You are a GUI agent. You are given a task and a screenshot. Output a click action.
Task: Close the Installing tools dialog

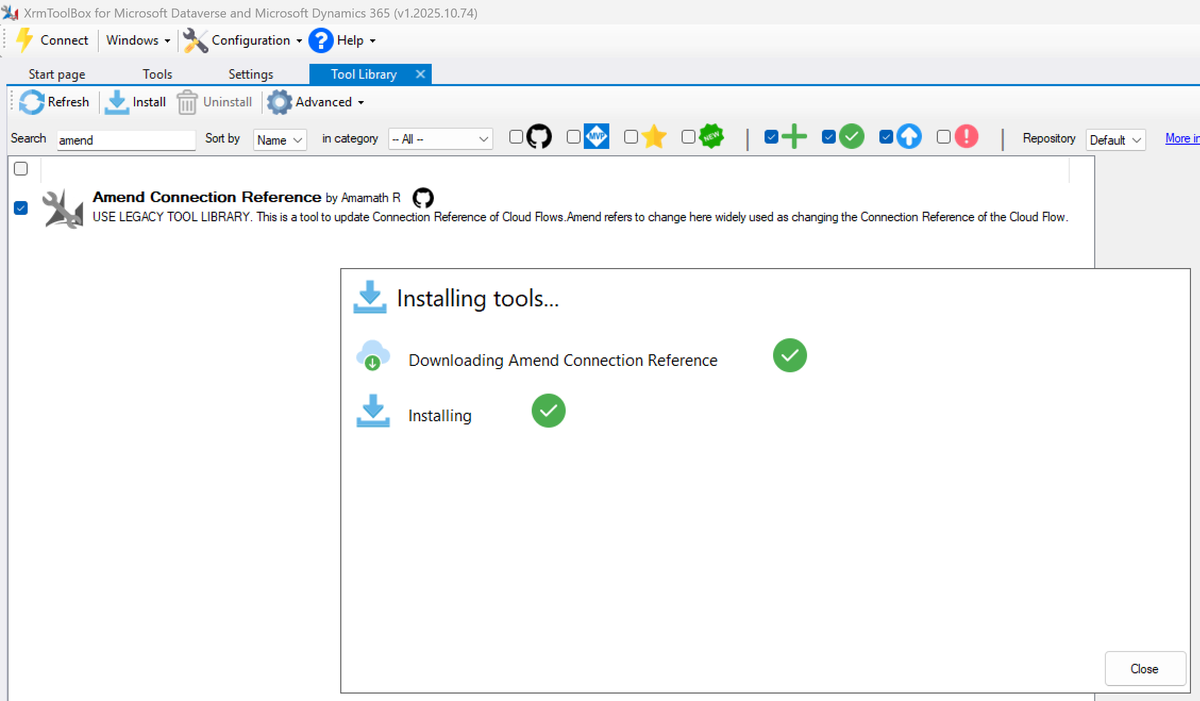click(x=1145, y=669)
